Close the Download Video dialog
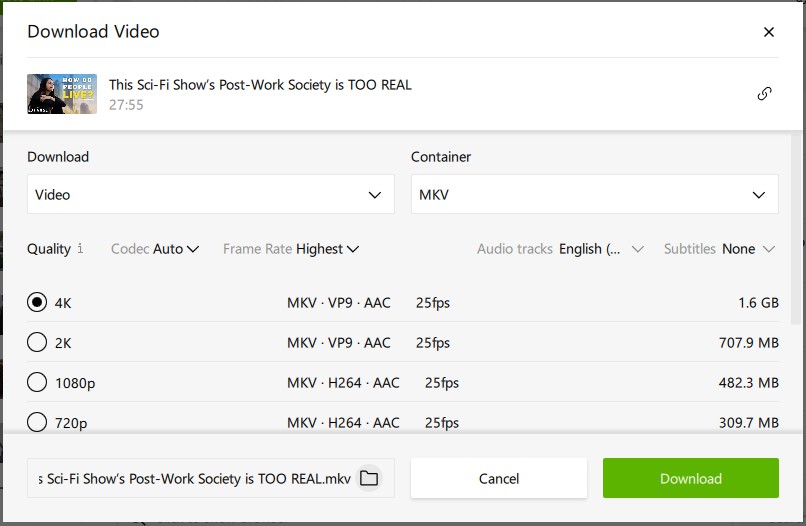Viewport: 806px width, 526px height. coord(769,32)
